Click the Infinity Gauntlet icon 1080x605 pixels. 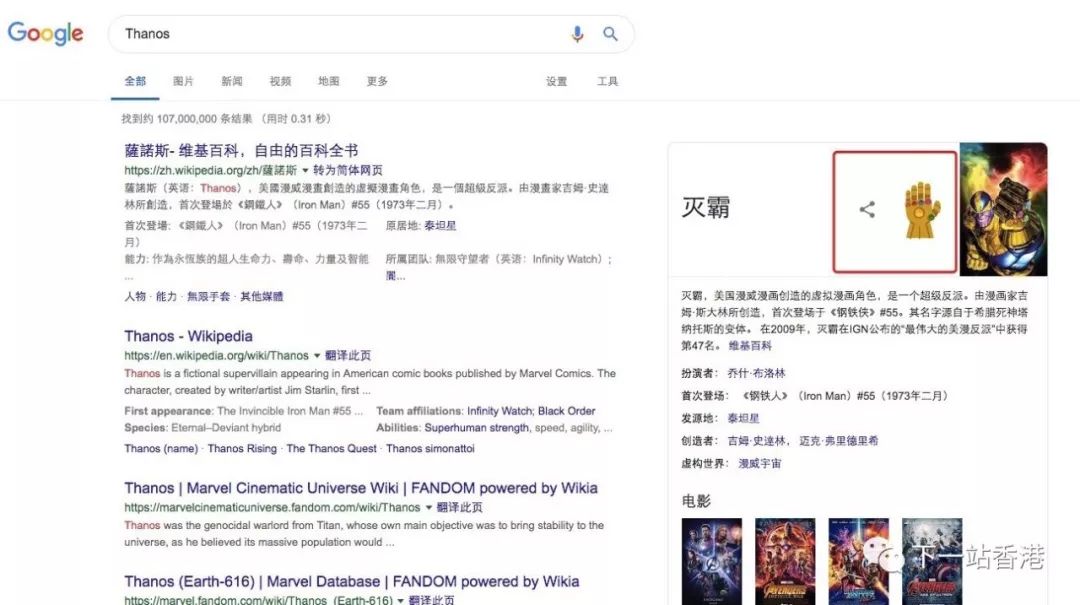922,210
